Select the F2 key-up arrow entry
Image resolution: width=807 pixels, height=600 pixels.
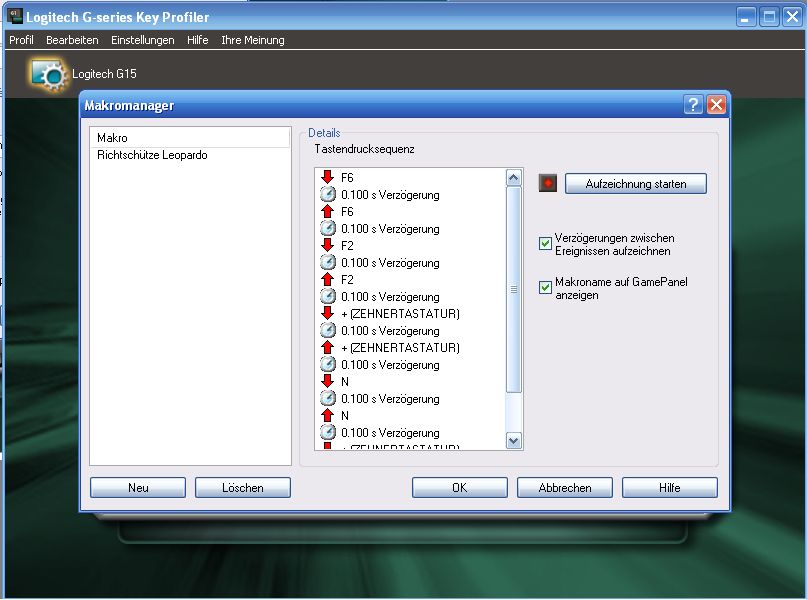point(327,280)
